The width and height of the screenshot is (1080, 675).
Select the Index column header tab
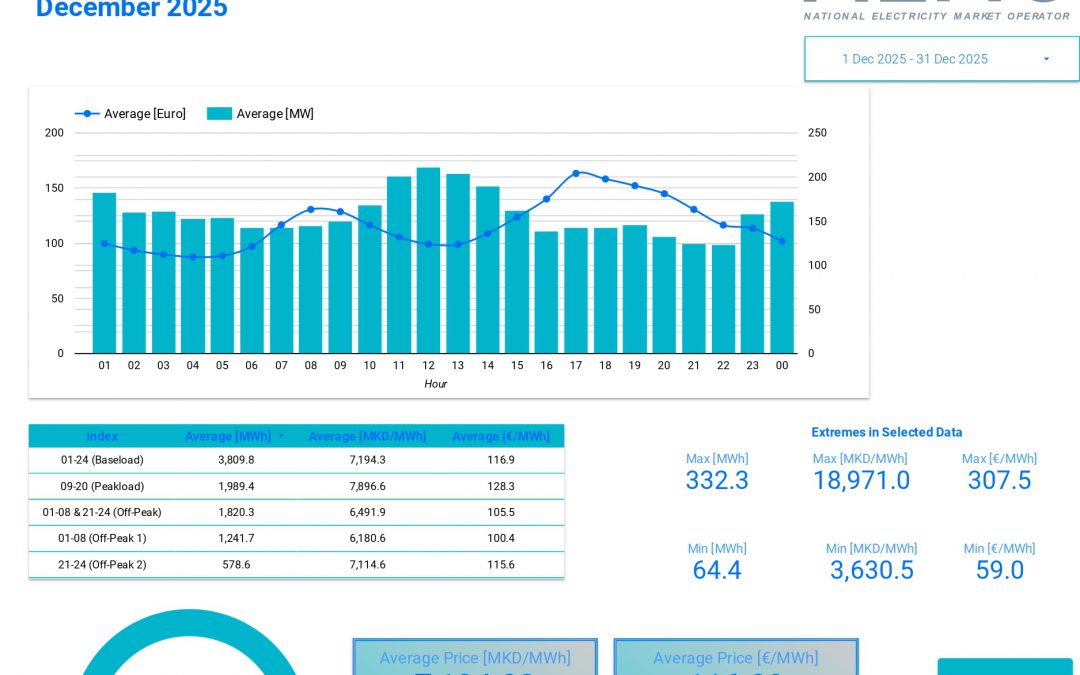coord(102,436)
